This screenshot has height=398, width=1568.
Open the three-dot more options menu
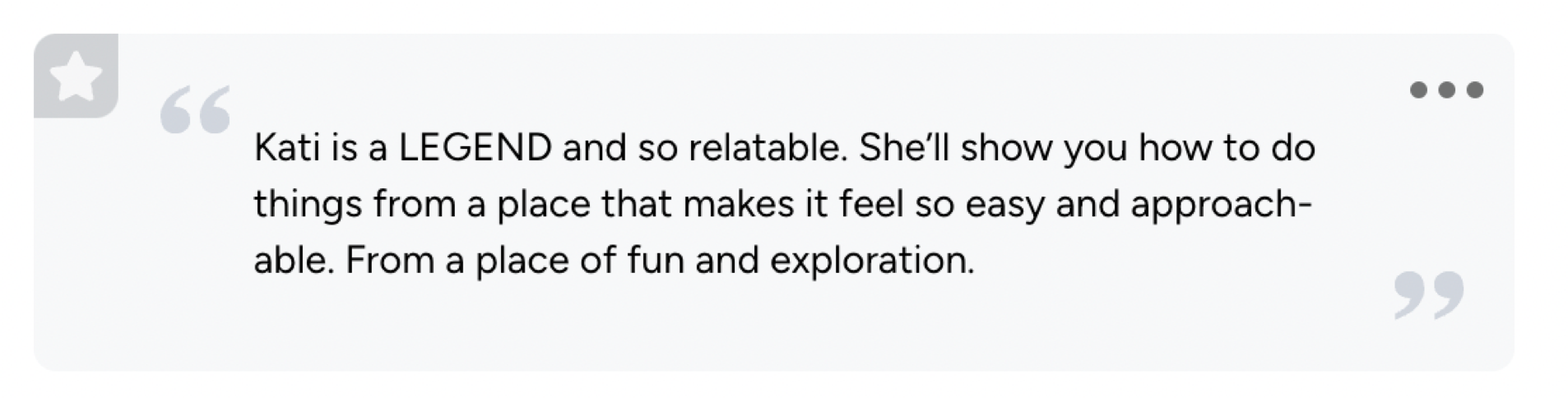(x=1446, y=90)
